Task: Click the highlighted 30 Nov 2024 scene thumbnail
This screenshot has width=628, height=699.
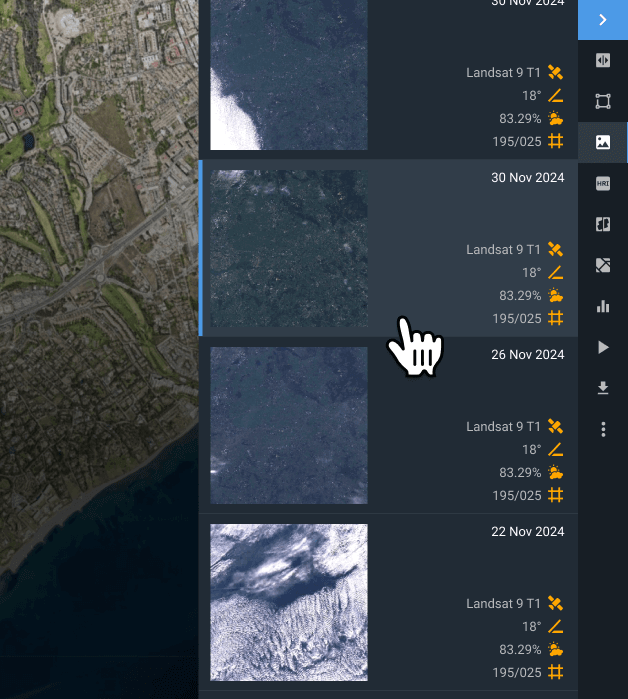Action: tap(289, 248)
